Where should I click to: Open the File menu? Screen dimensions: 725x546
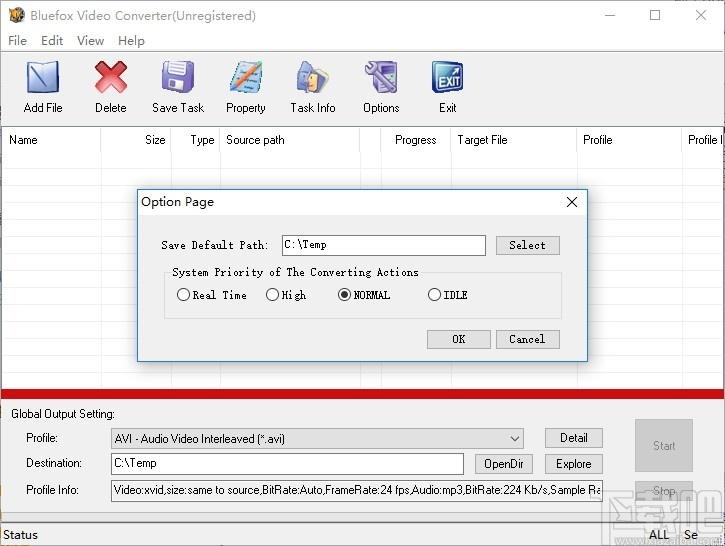(18, 41)
